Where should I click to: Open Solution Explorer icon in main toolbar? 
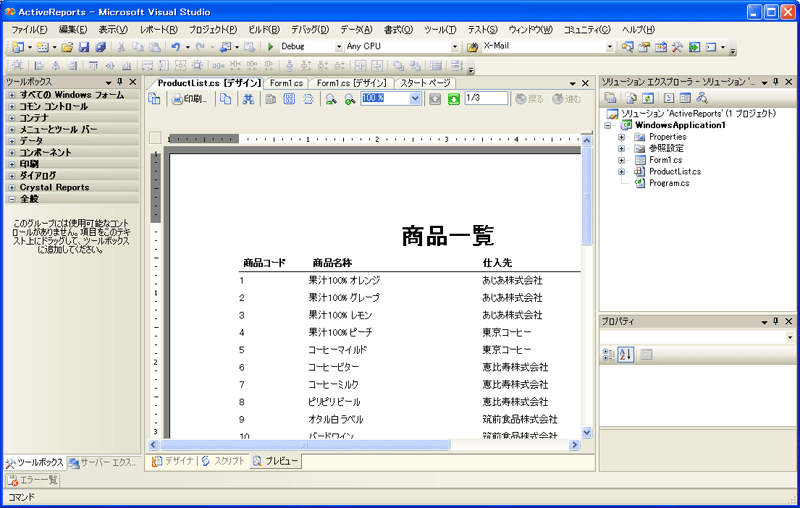tap(628, 47)
